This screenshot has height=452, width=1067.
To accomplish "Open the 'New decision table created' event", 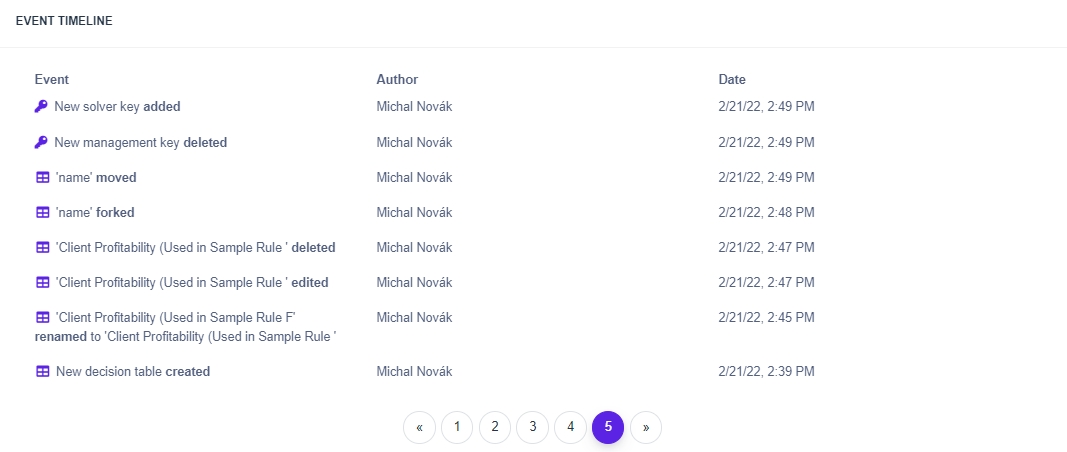I will coord(132,372).
